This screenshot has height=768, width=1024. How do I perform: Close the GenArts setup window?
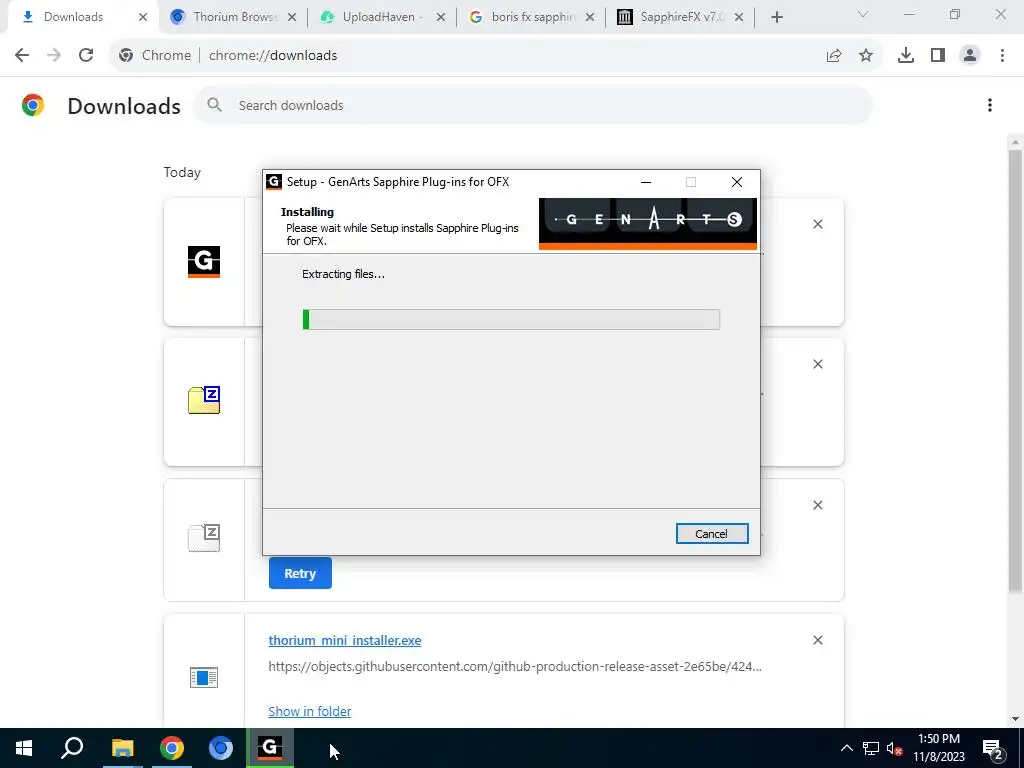(x=737, y=182)
